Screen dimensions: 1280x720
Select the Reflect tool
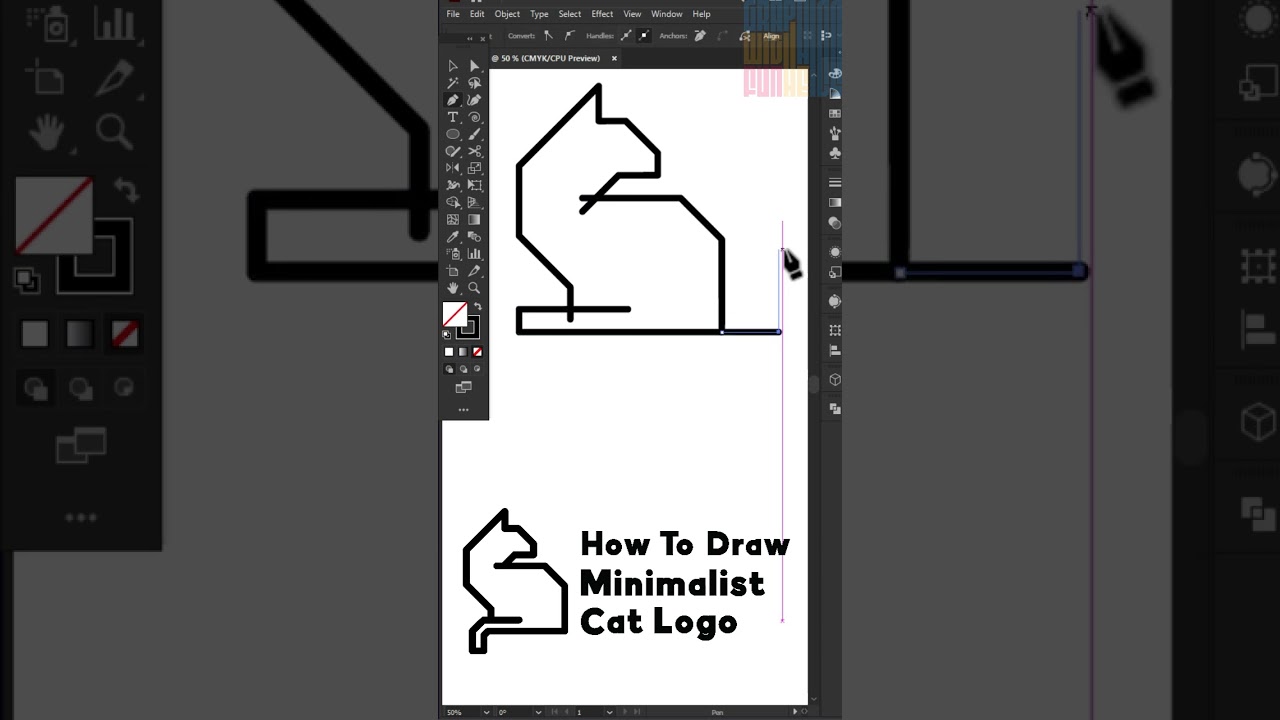click(453, 168)
